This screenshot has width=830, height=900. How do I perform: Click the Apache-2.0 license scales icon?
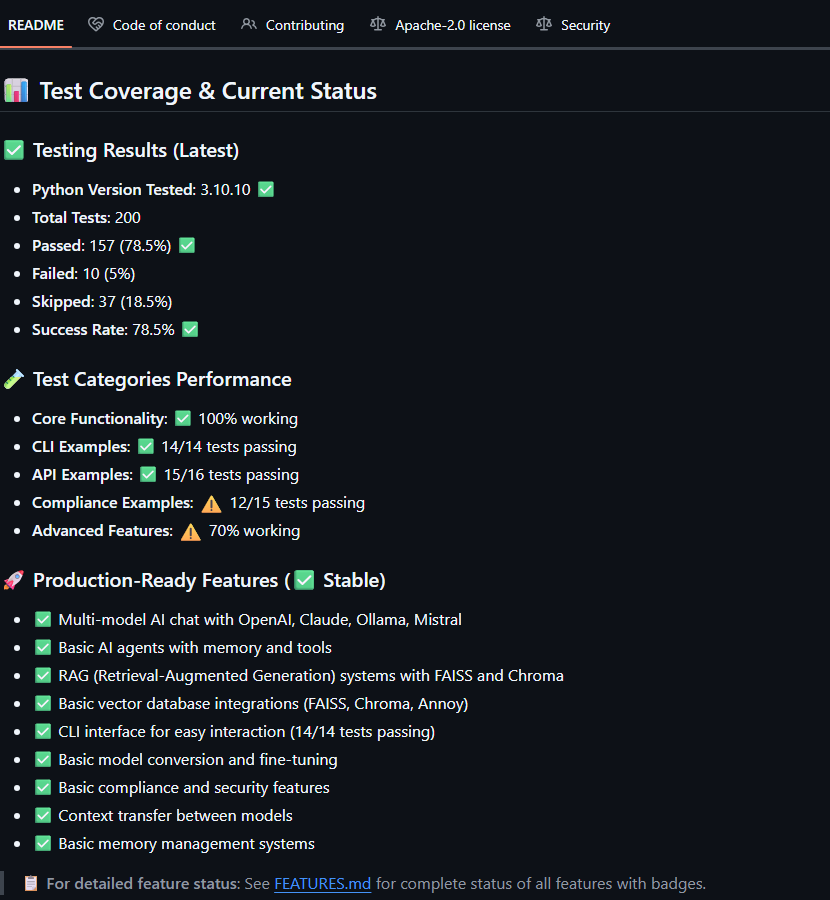[x=377, y=25]
